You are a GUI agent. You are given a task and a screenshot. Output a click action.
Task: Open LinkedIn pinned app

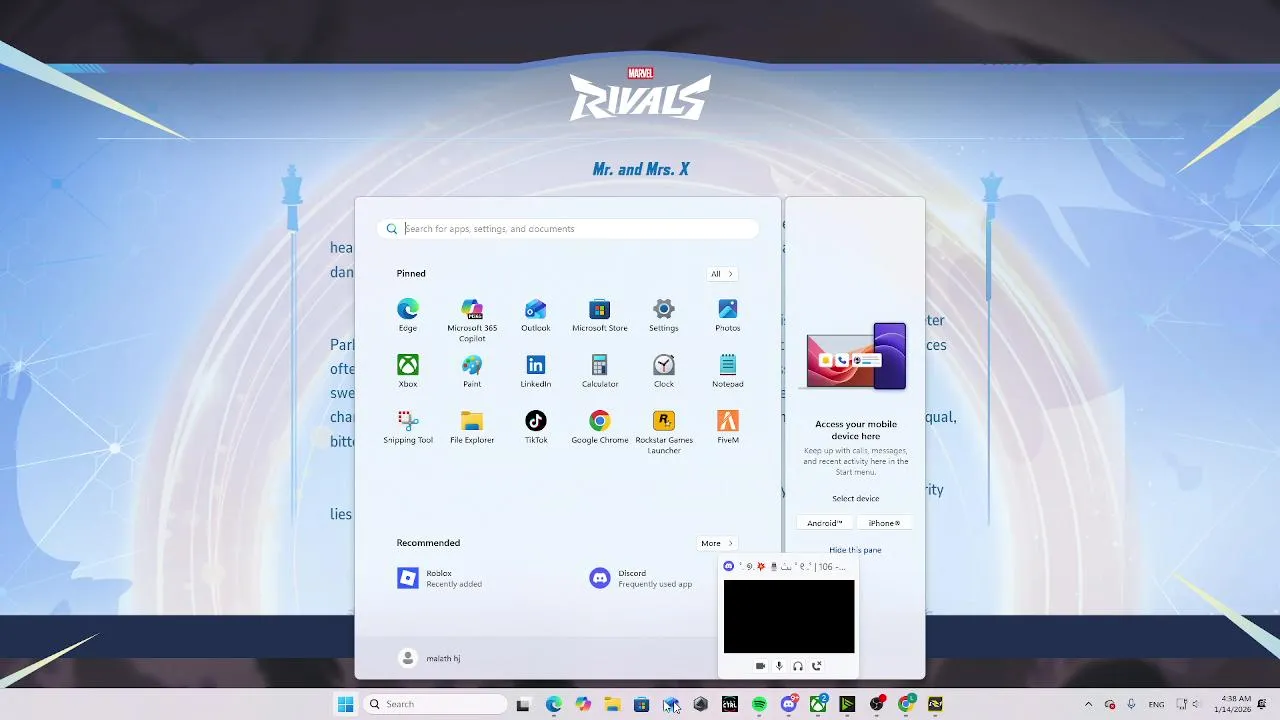[x=536, y=370]
